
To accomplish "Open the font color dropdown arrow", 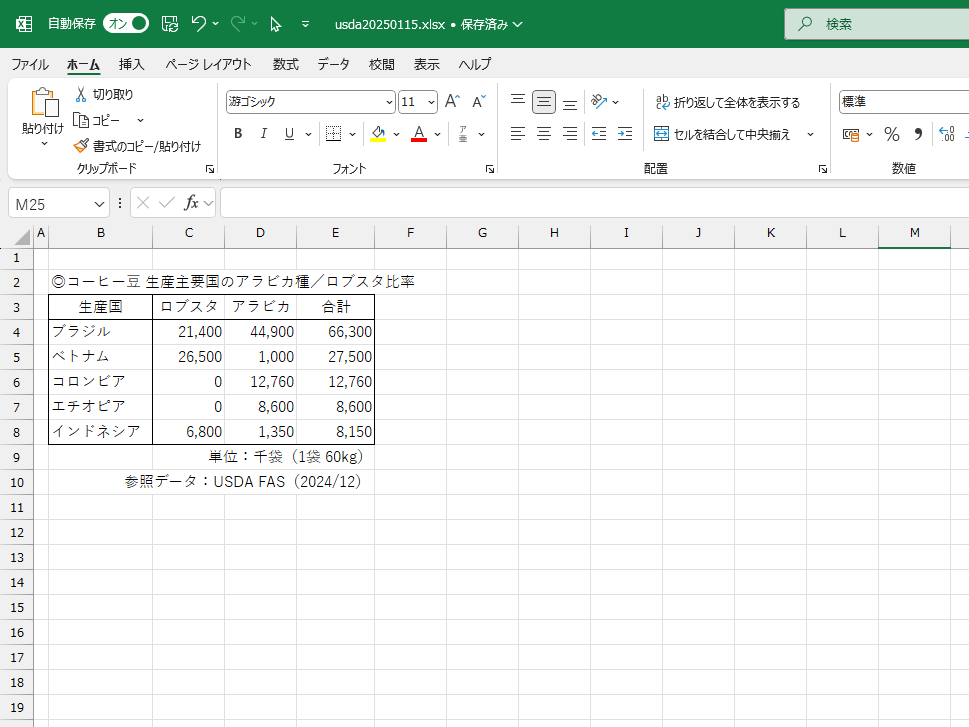I will coord(438,134).
